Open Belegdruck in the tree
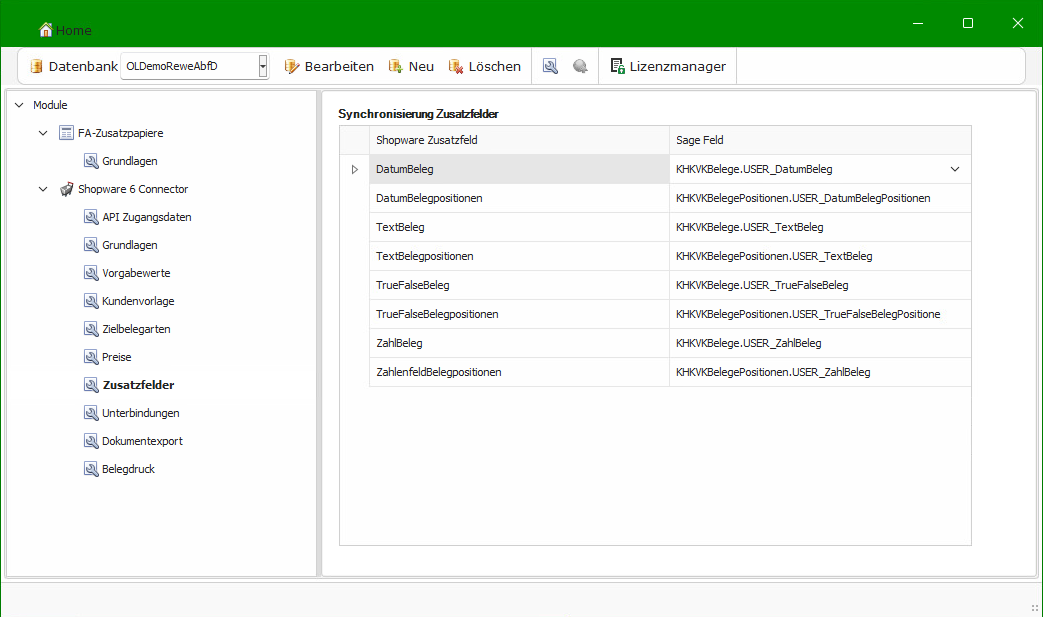 click(x=128, y=469)
